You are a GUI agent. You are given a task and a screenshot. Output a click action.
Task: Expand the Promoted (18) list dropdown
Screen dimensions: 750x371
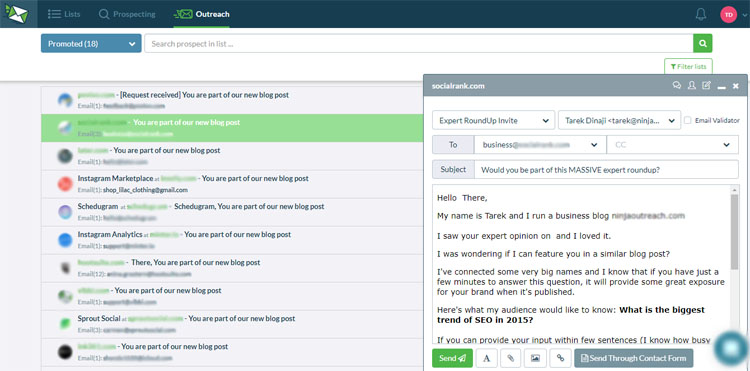pyautogui.click(x=91, y=44)
